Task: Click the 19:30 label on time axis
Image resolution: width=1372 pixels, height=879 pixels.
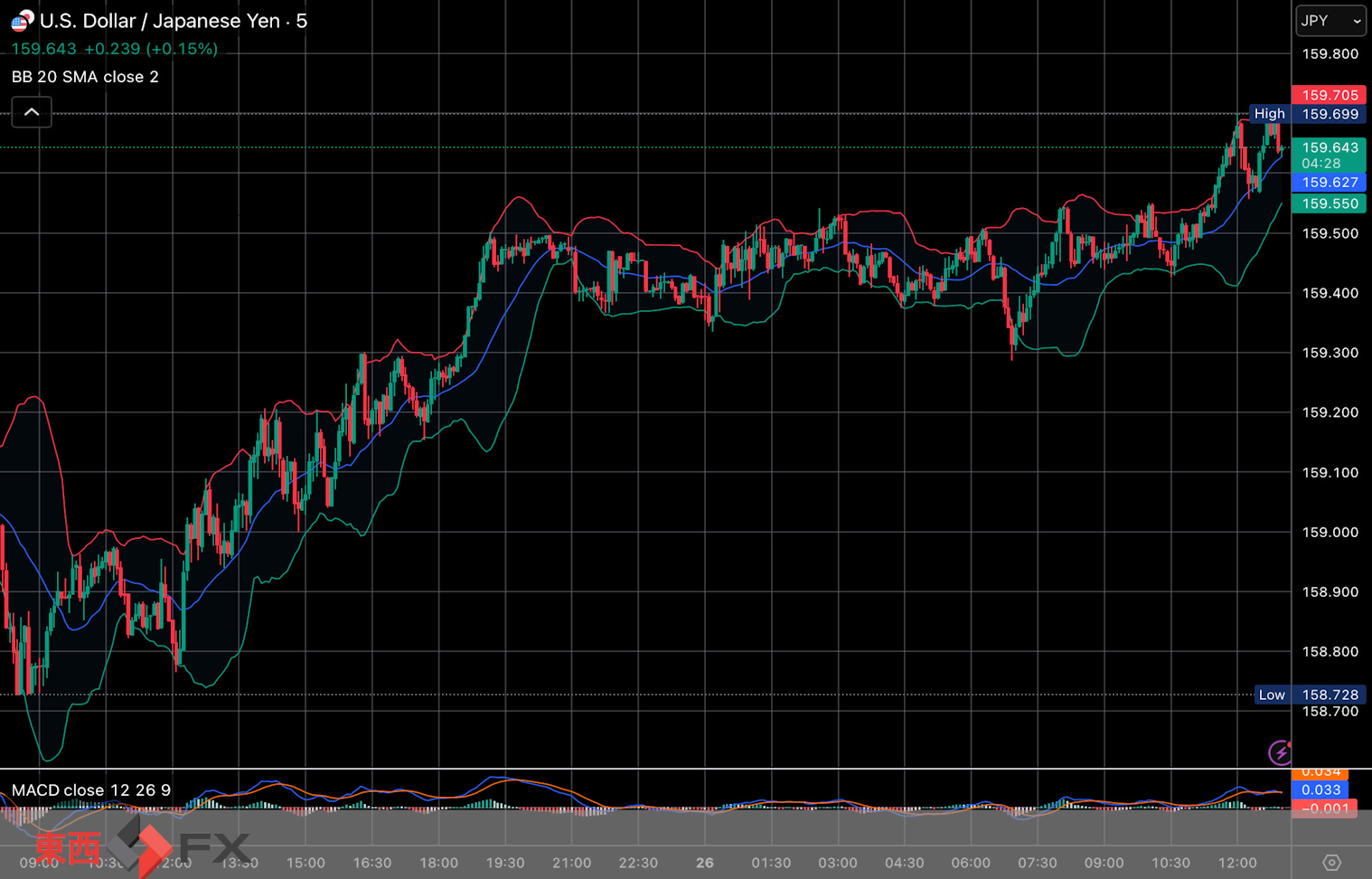Action: coord(505,863)
